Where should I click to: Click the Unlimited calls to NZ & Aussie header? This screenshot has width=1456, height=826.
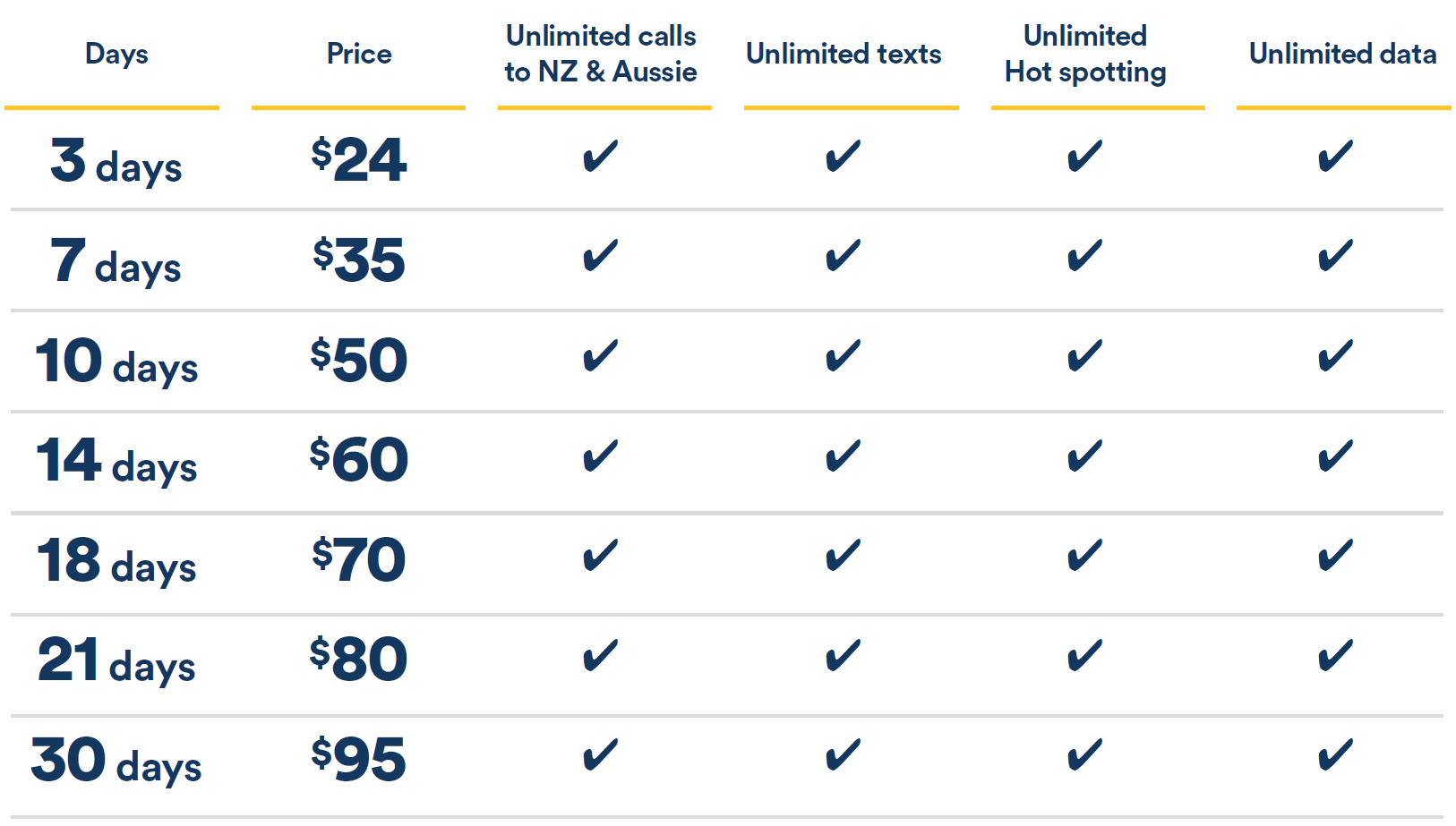tap(601, 54)
